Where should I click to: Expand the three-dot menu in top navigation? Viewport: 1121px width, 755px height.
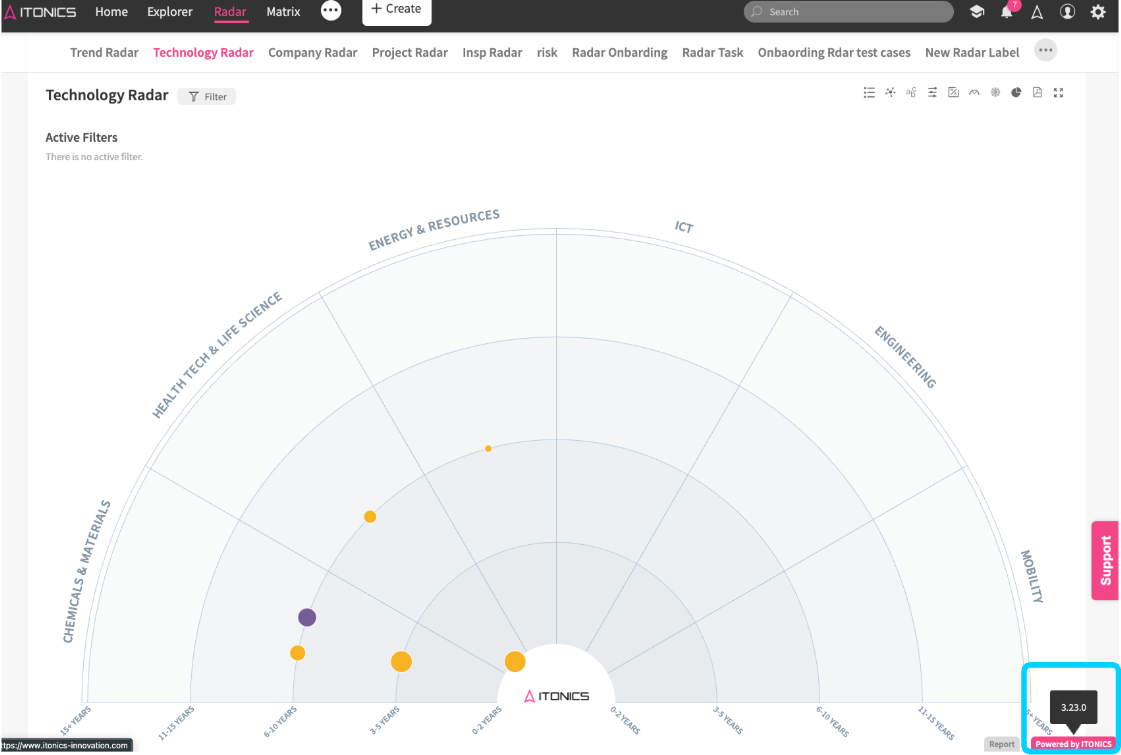coord(331,11)
